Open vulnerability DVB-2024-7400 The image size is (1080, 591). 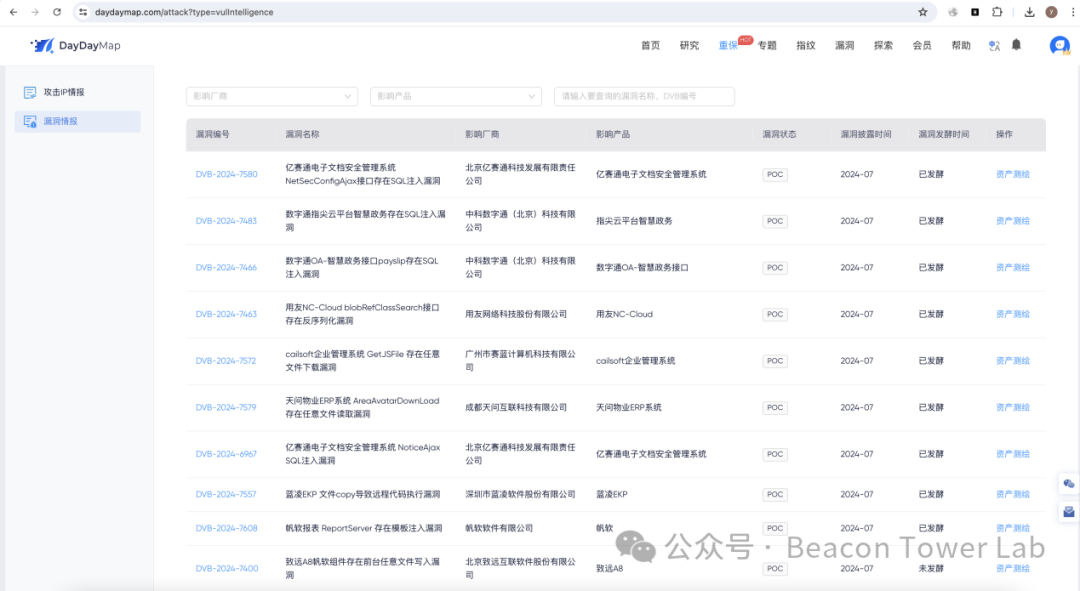(227, 568)
